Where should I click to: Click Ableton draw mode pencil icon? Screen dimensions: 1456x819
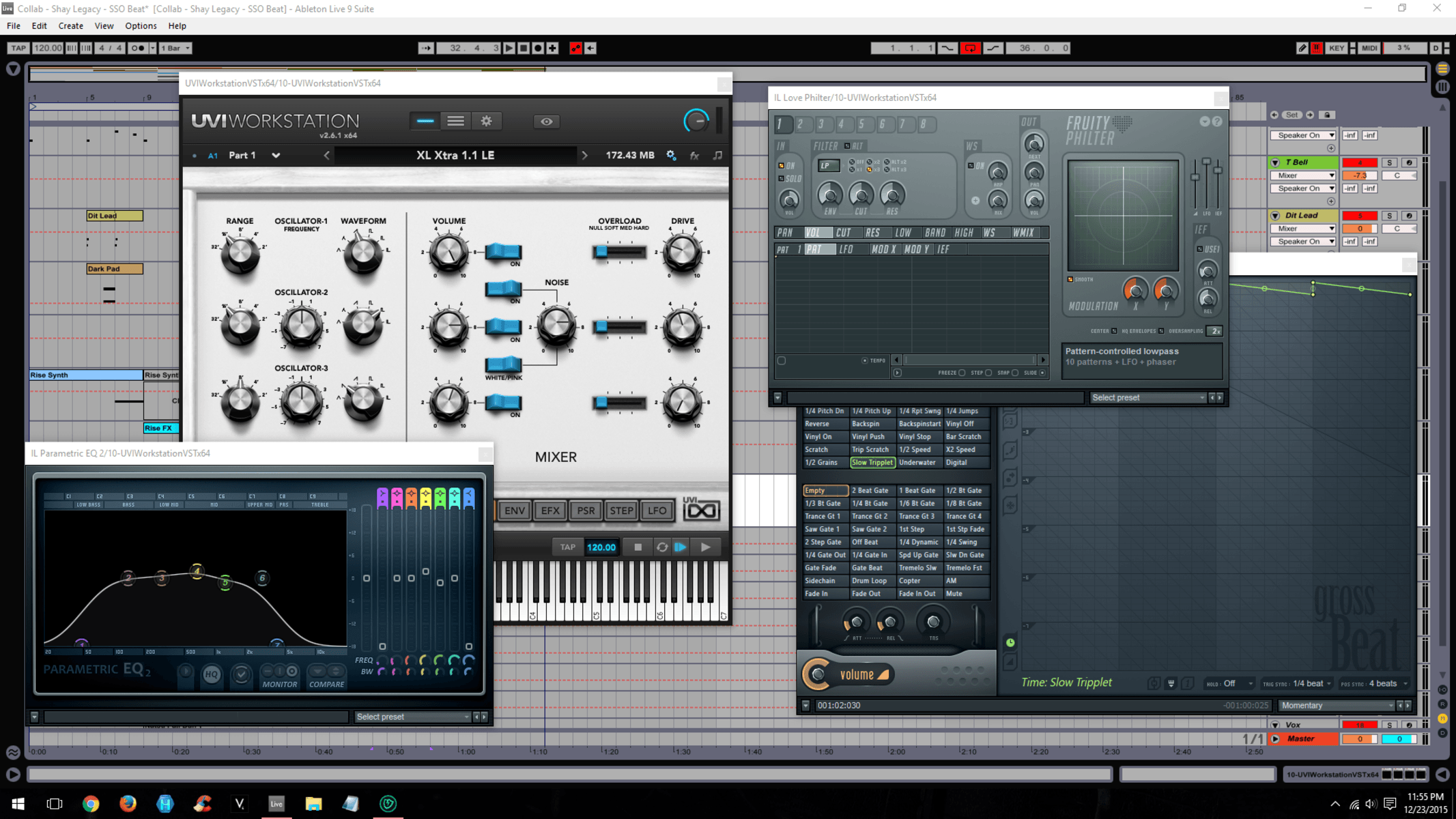coord(1302,48)
